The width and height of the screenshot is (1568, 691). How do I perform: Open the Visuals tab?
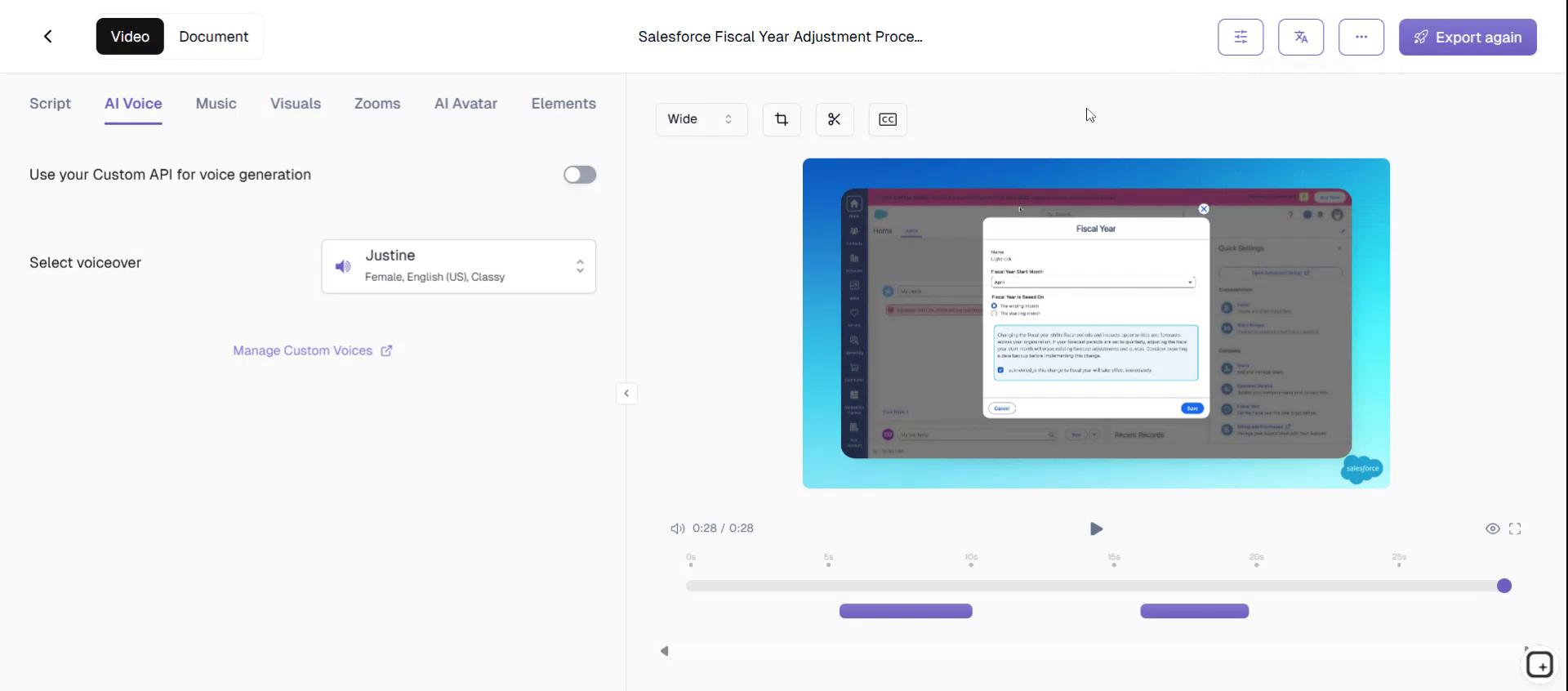pyautogui.click(x=296, y=104)
